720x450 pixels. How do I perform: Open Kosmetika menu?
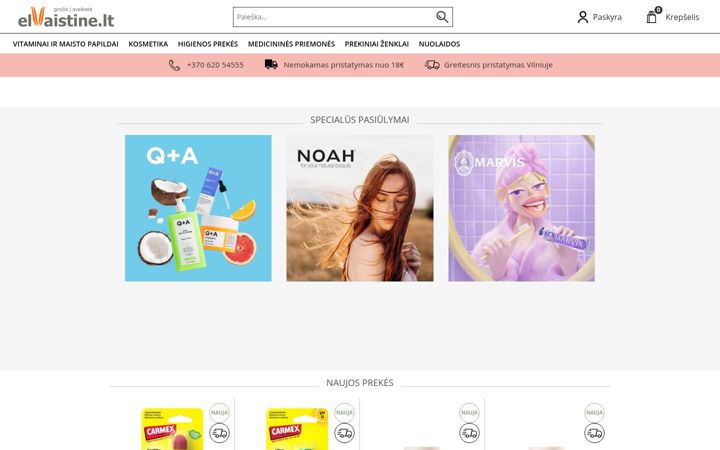pos(148,44)
